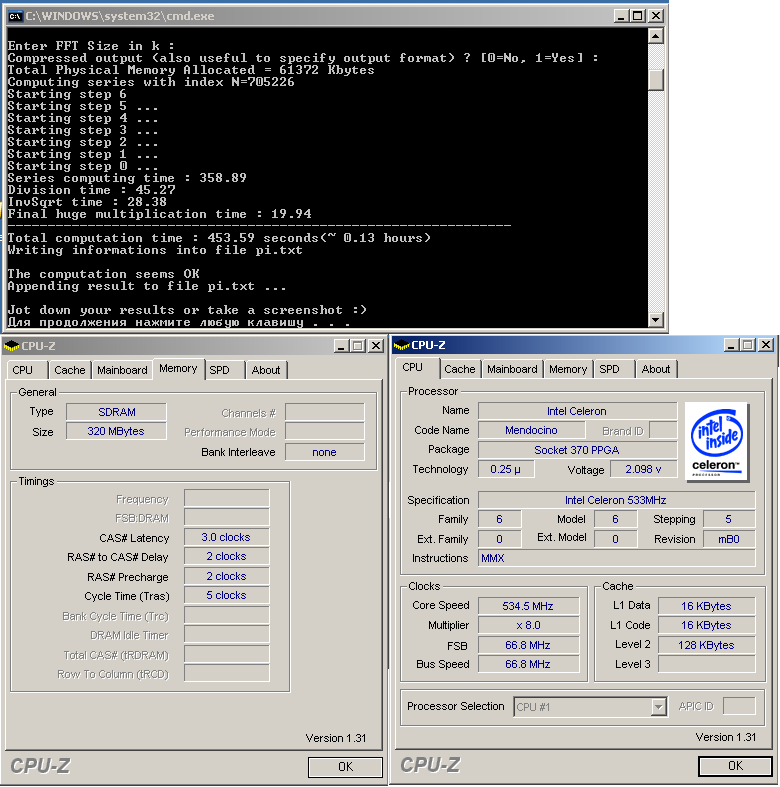Minimize the cmd.exe window
Viewport: 780px width, 787px height.
(x=621, y=16)
